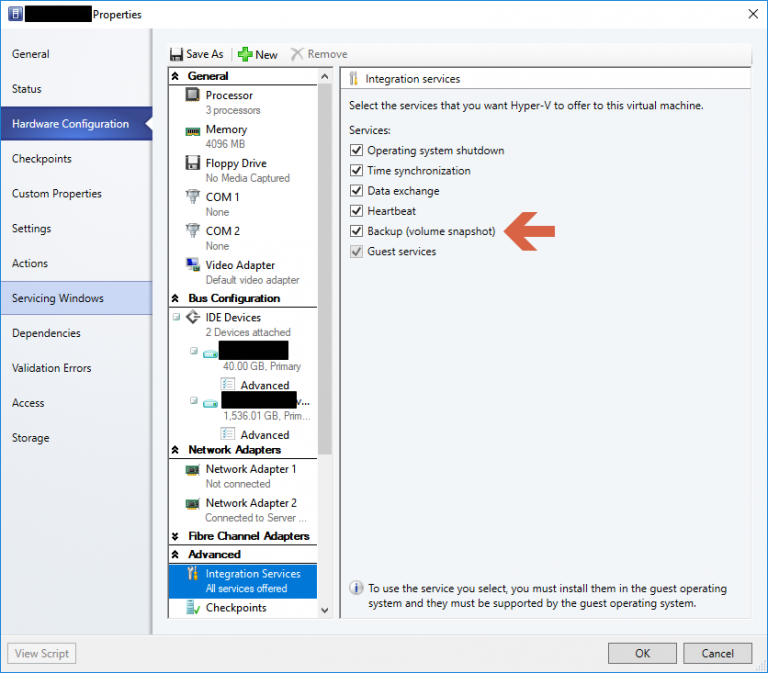The image size is (768, 673).
Task: Click hardware list scrollbar up arrow
Action: 324,76
